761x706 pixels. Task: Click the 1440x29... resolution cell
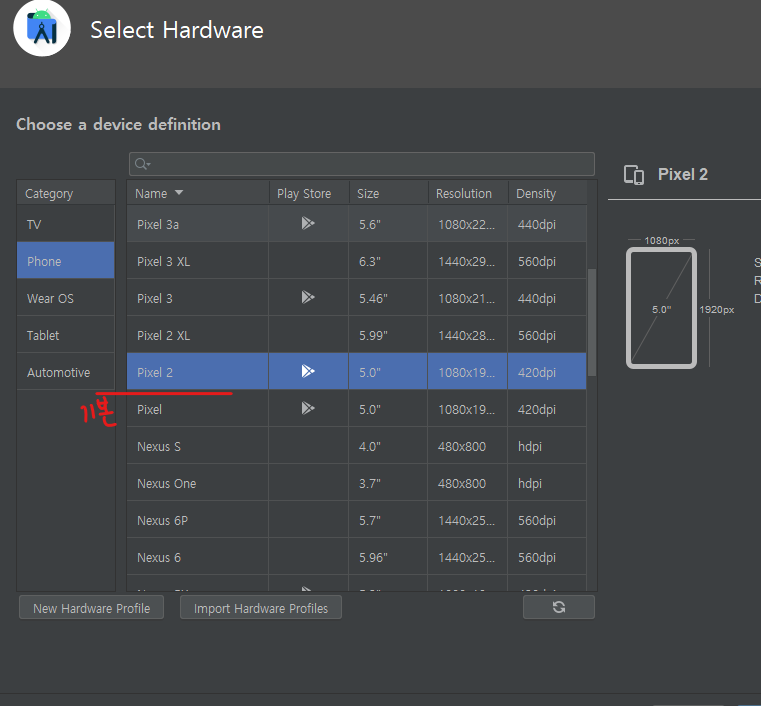(467, 261)
